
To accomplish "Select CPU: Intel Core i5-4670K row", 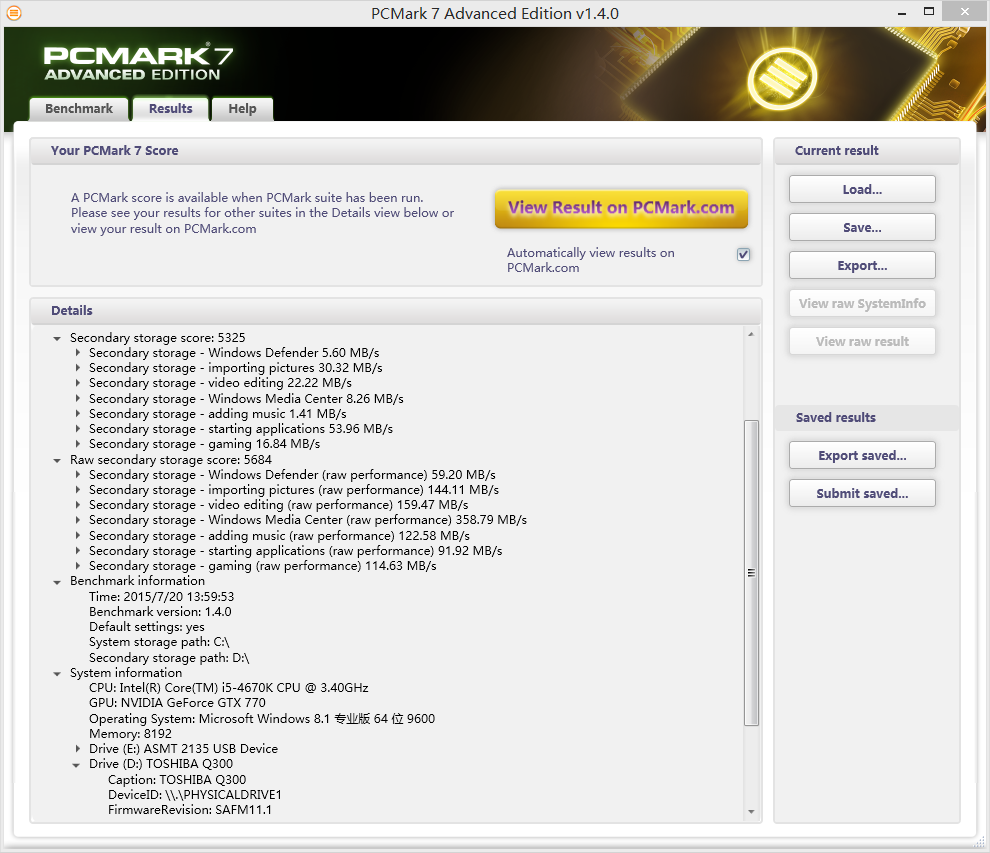I will [229, 688].
